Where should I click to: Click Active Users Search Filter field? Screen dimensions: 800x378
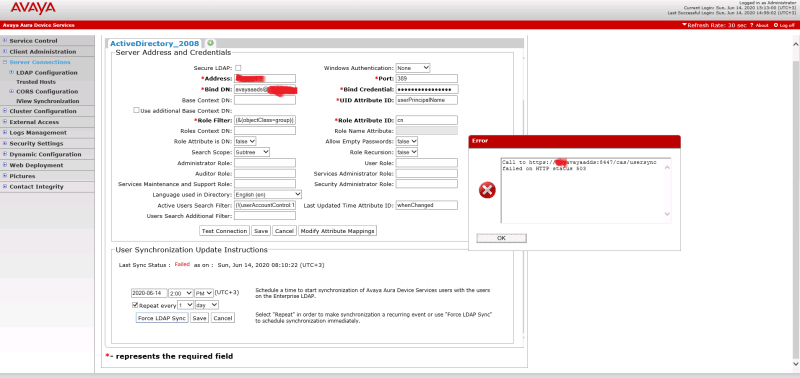tap(265, 205)
